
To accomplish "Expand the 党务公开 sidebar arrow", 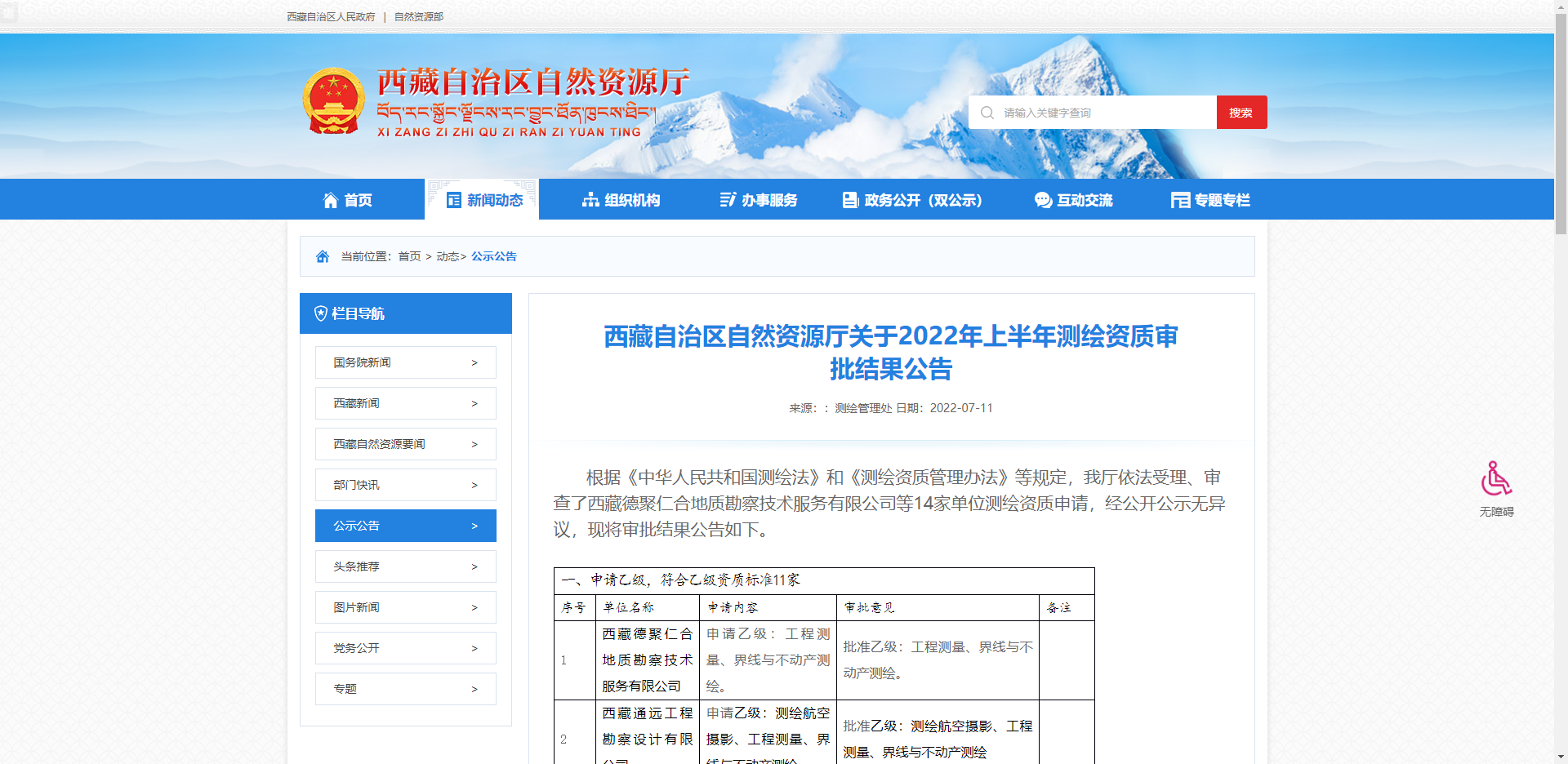I will [474, 648].
